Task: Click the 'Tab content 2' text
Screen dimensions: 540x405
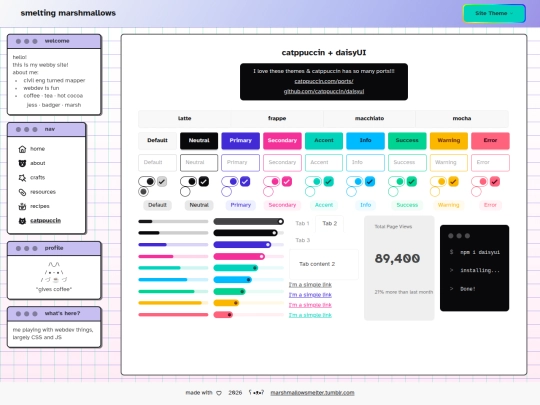Action: pyautogui.click(x=317, y=264)
